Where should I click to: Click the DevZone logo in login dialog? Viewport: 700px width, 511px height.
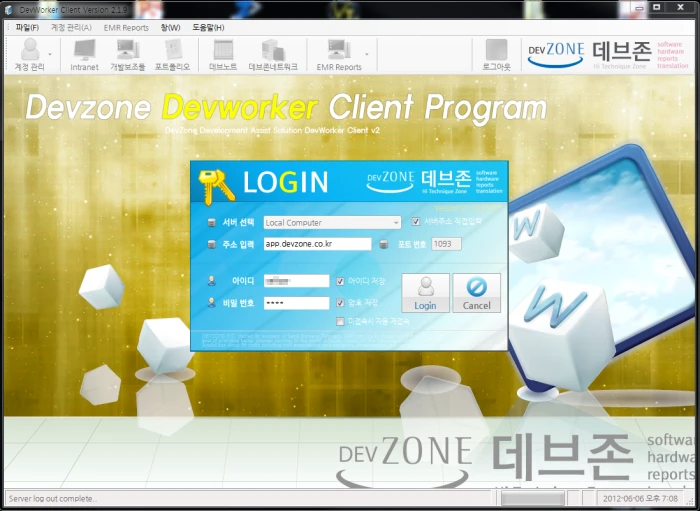(390, 182)
